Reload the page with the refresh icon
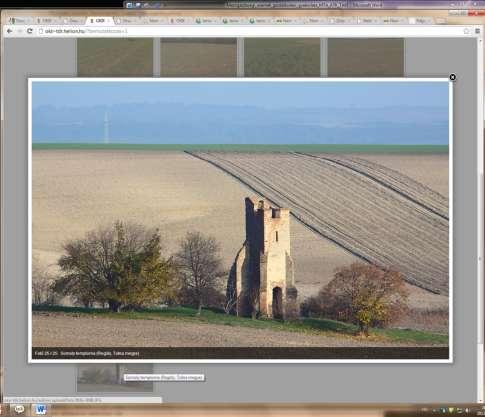The width and height of the screenshot is (485, 417). (x=30, y=31)
